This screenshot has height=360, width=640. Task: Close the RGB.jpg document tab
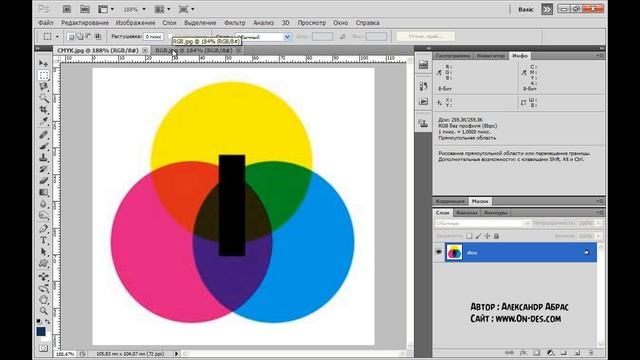tap(238, 50)
